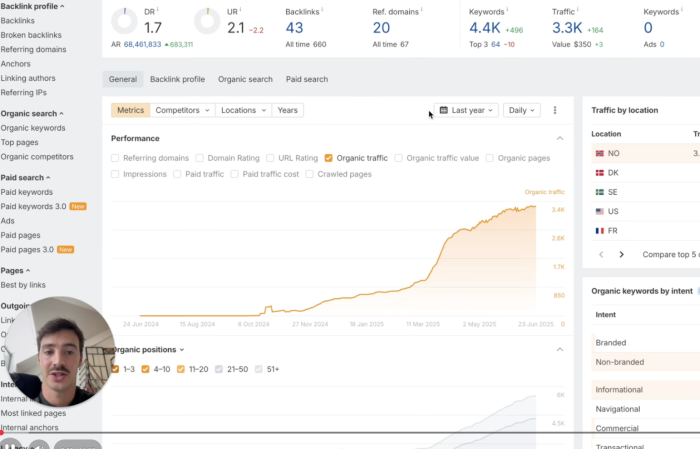The height and width of the screenshot is (449, 700).
Task: Click the calendar icon in Last year
Action: [x=442, y=110]
